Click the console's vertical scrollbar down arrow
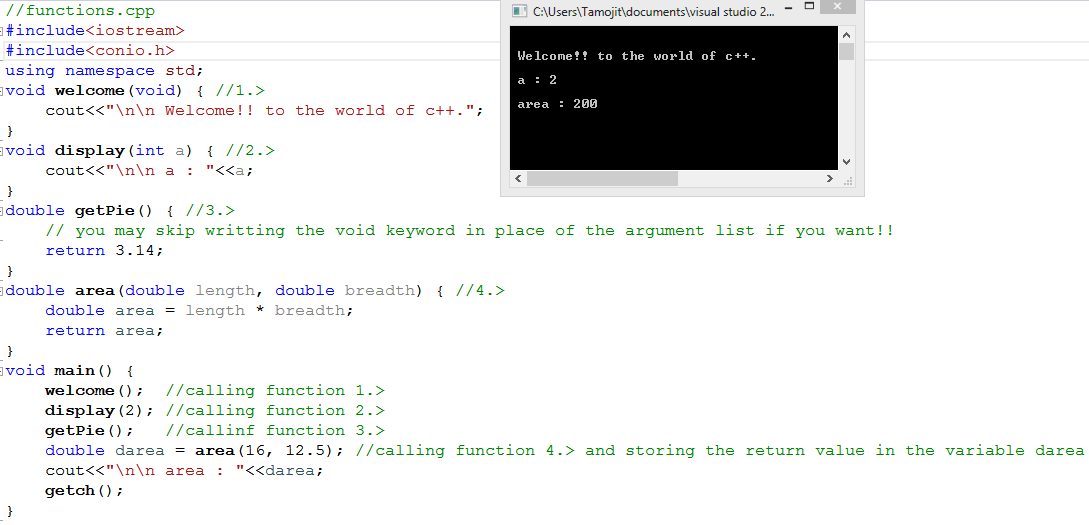 (x=846, y=162)
